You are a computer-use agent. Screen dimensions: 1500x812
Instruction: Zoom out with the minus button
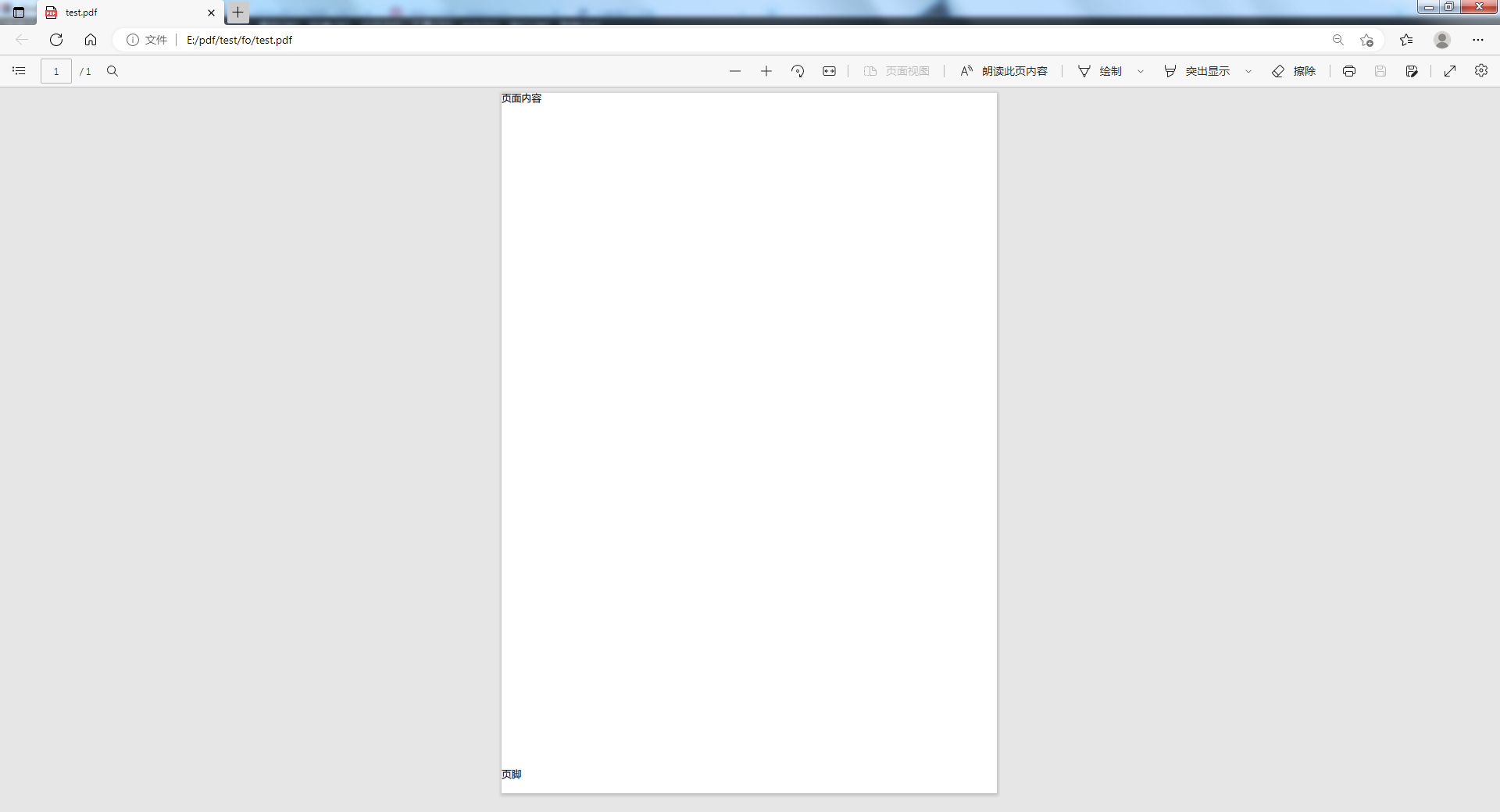tap(734, 71)
